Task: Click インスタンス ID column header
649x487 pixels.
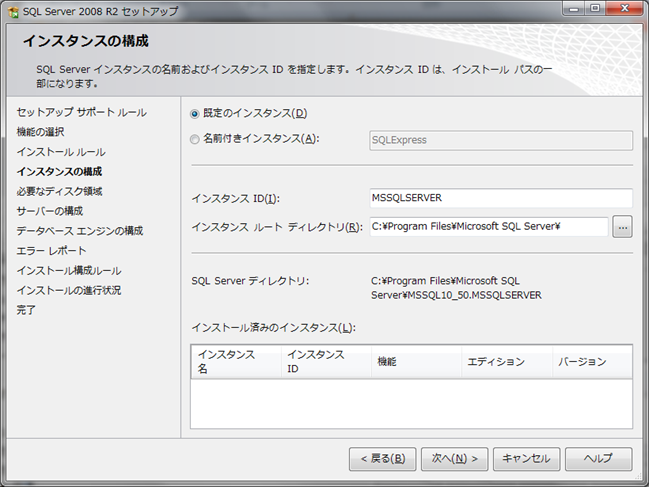Action: point(326,362)
